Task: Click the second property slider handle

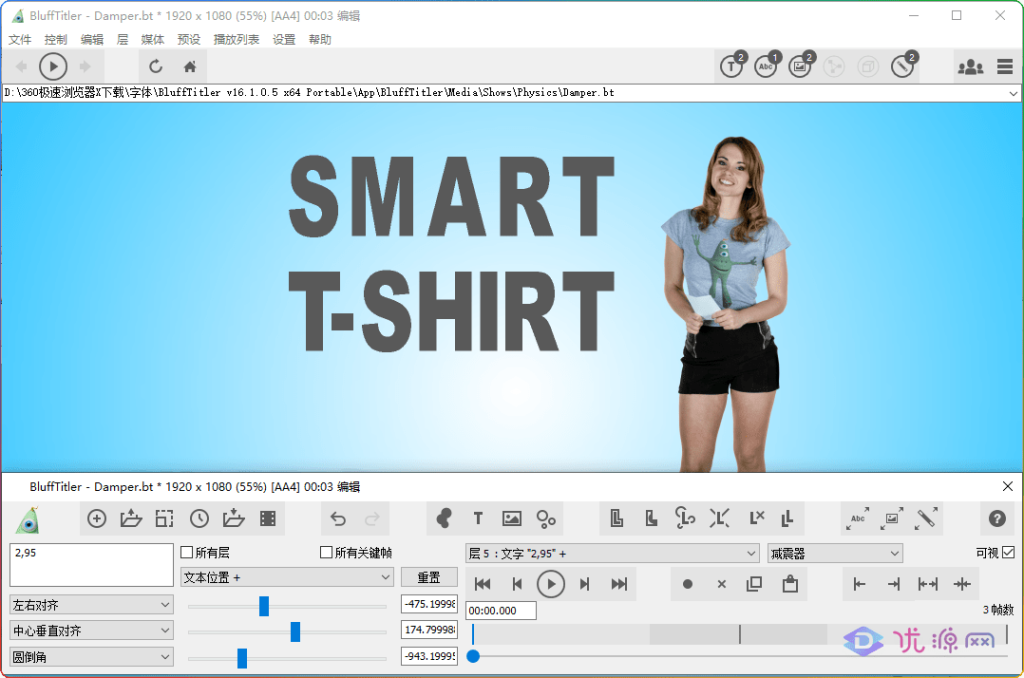Action: (x=295, y=632)
